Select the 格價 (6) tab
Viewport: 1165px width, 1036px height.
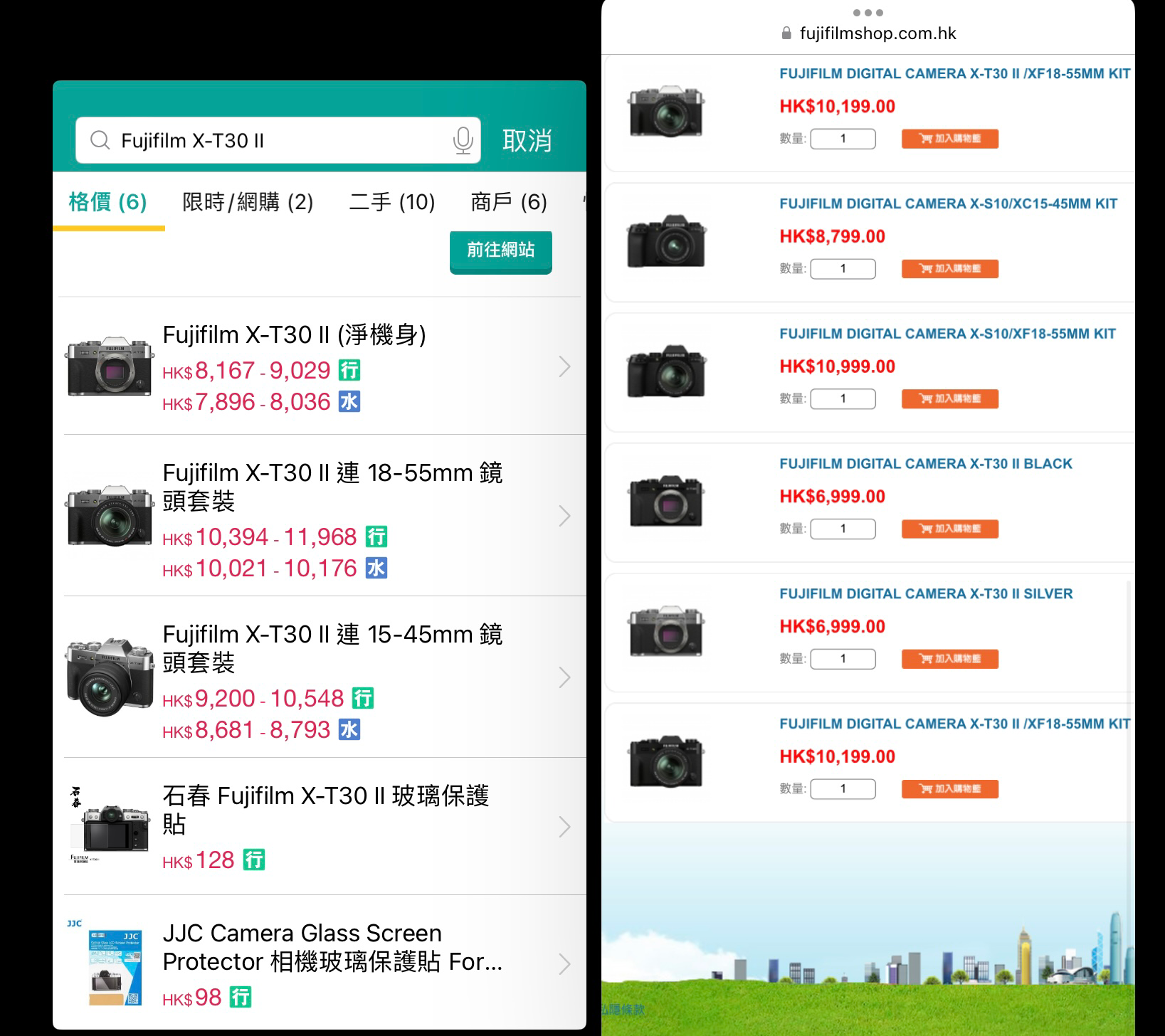(108, 202)
